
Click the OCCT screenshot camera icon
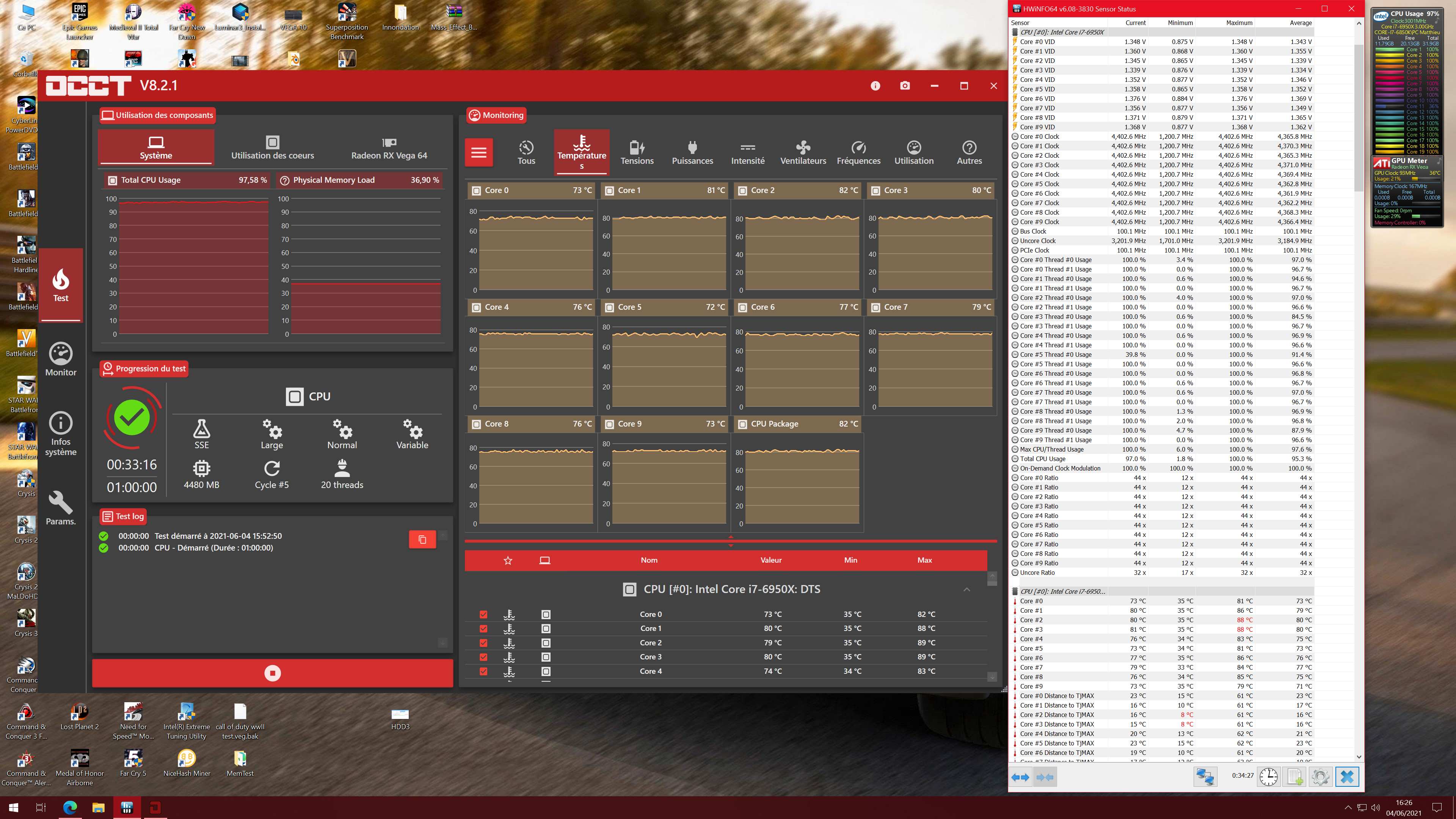pyautogui.click(x=905, y=86)
